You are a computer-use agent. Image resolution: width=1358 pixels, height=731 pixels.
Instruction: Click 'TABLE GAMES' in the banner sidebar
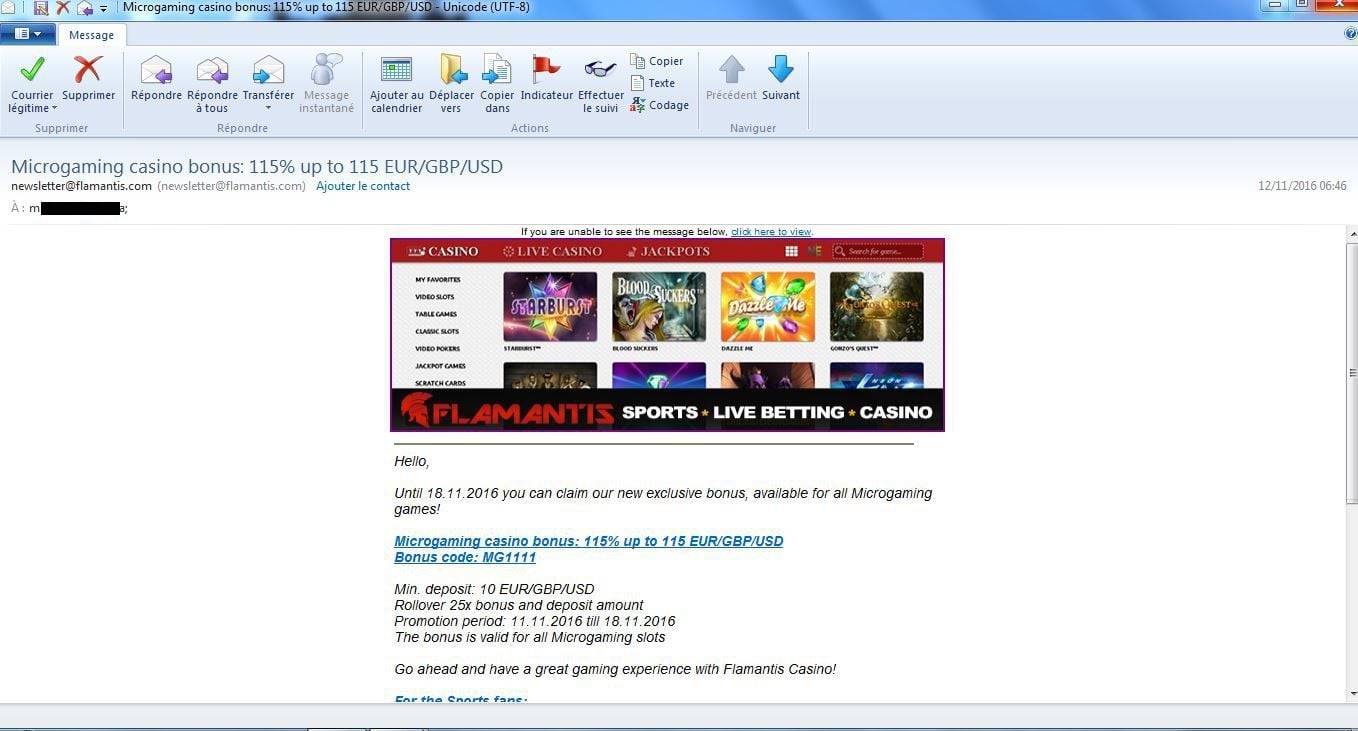(436, 314)
